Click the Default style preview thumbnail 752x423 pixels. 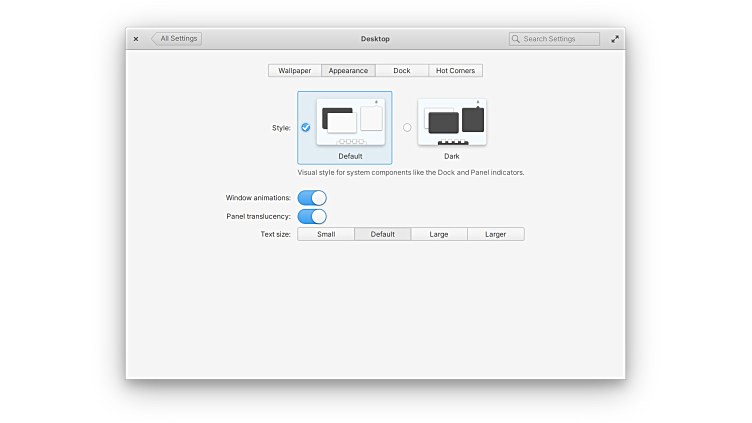click(350, 122)
